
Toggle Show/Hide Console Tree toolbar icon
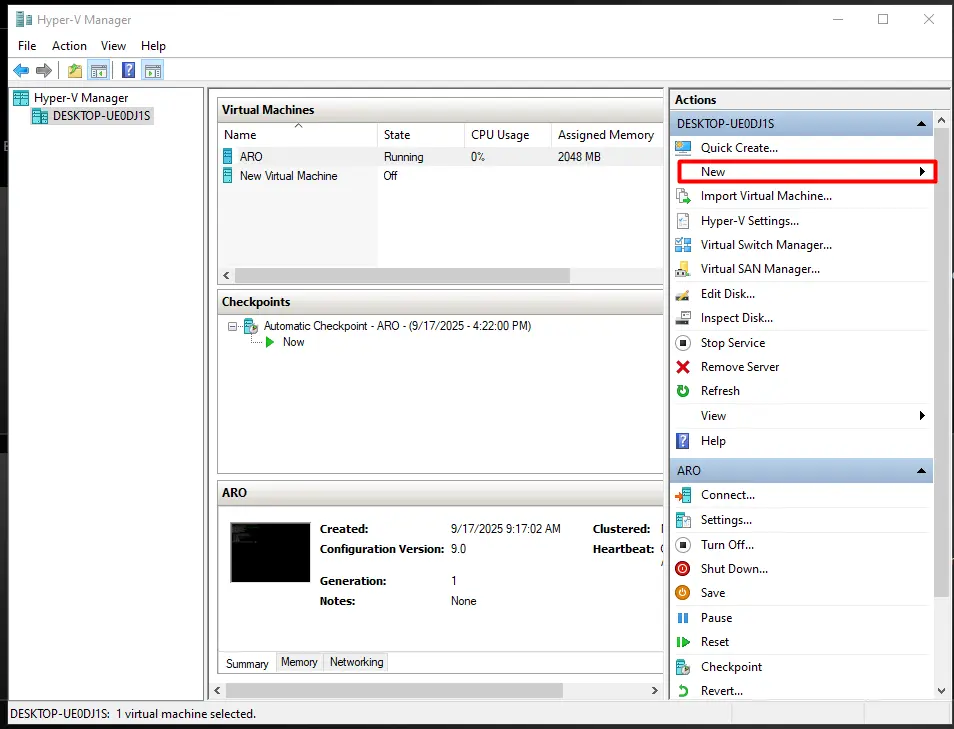pyautogui.click(x=99, y=71)
